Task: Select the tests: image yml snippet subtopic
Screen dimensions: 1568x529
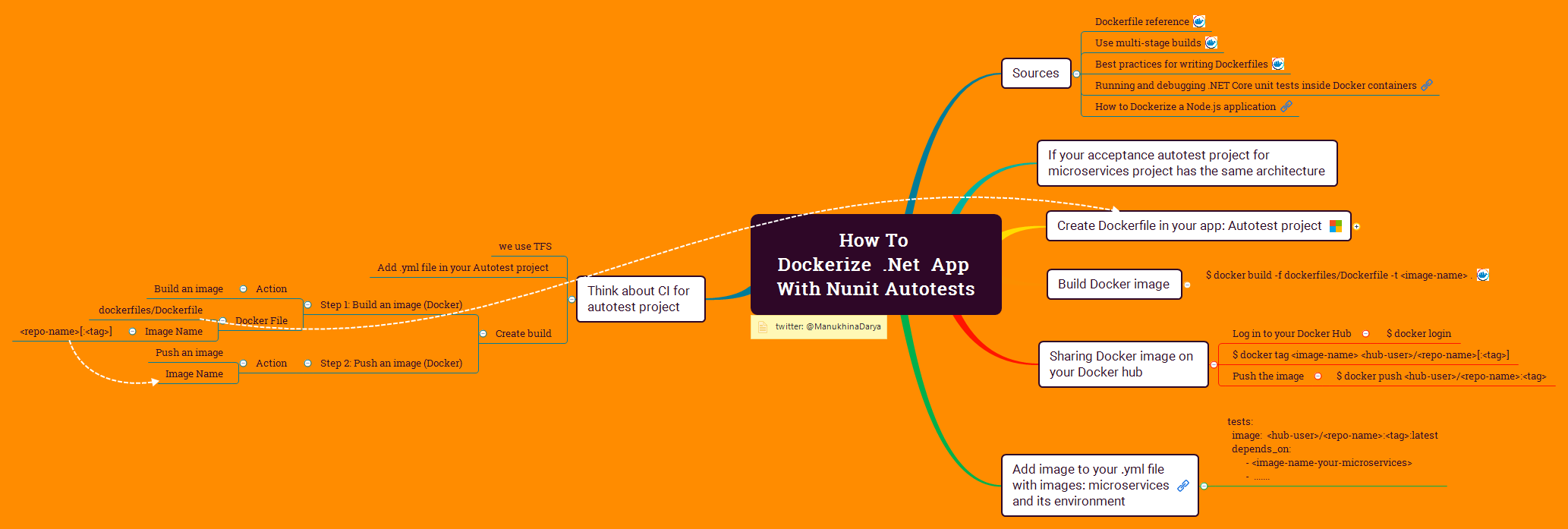Action: point(1332,449)
